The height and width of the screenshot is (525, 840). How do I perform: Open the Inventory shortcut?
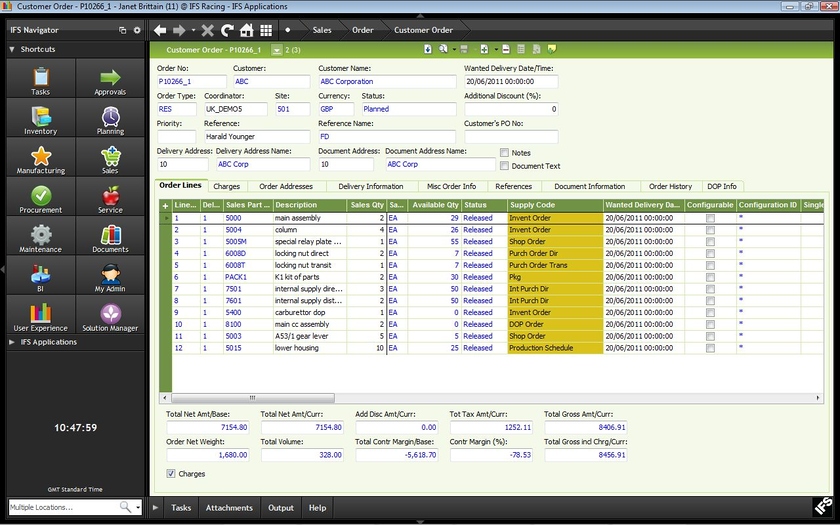click(x=41, y=117)
